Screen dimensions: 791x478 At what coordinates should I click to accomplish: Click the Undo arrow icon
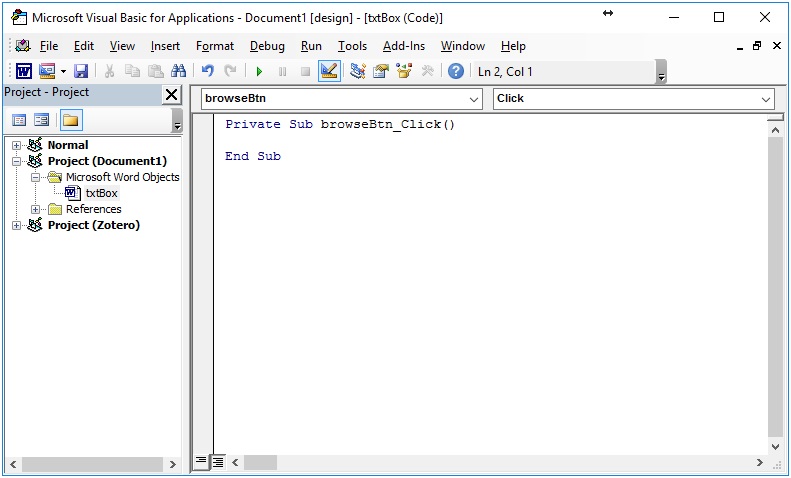tap(207, 71)
